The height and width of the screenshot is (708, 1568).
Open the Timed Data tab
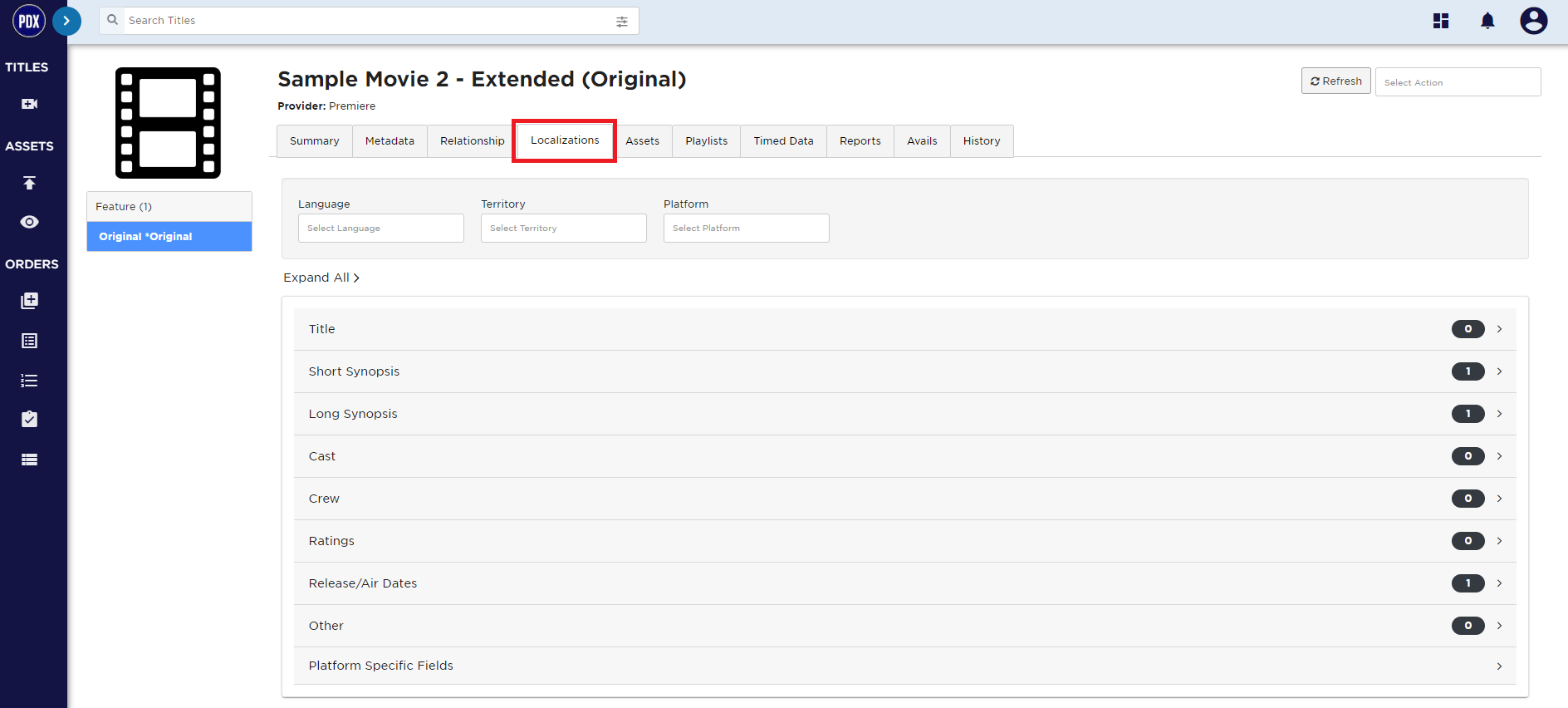[x=783, y=141]
